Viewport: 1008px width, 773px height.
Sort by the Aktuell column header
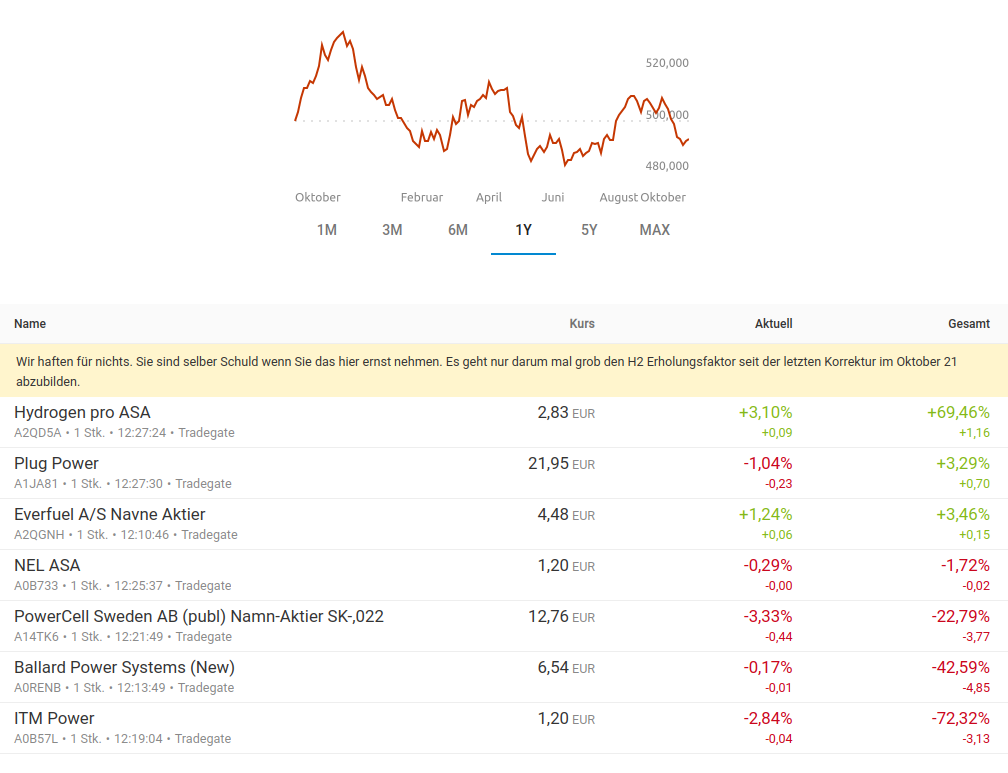773,324
